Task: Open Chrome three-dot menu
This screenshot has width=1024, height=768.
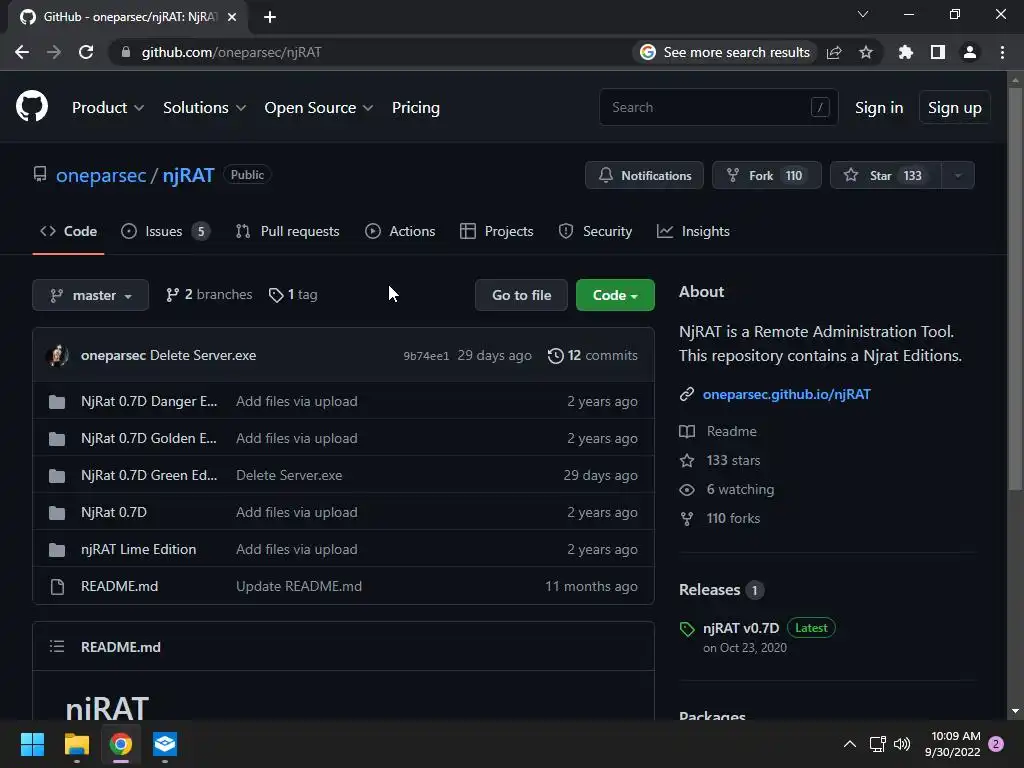Action: (x=1002, y=52)
